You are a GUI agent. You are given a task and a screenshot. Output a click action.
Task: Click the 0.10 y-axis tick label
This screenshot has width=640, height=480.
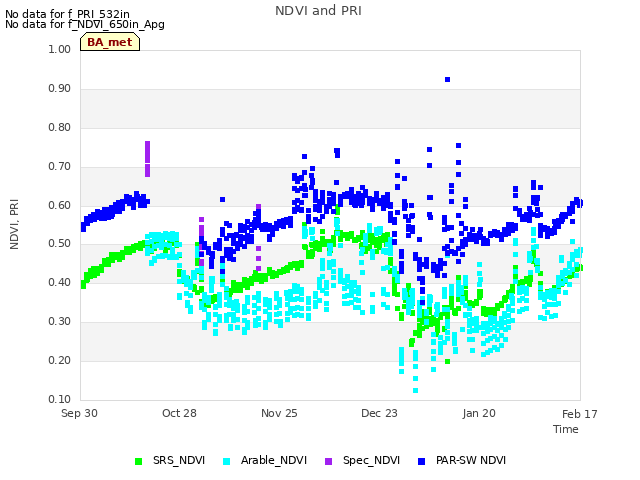coord(60,399)
